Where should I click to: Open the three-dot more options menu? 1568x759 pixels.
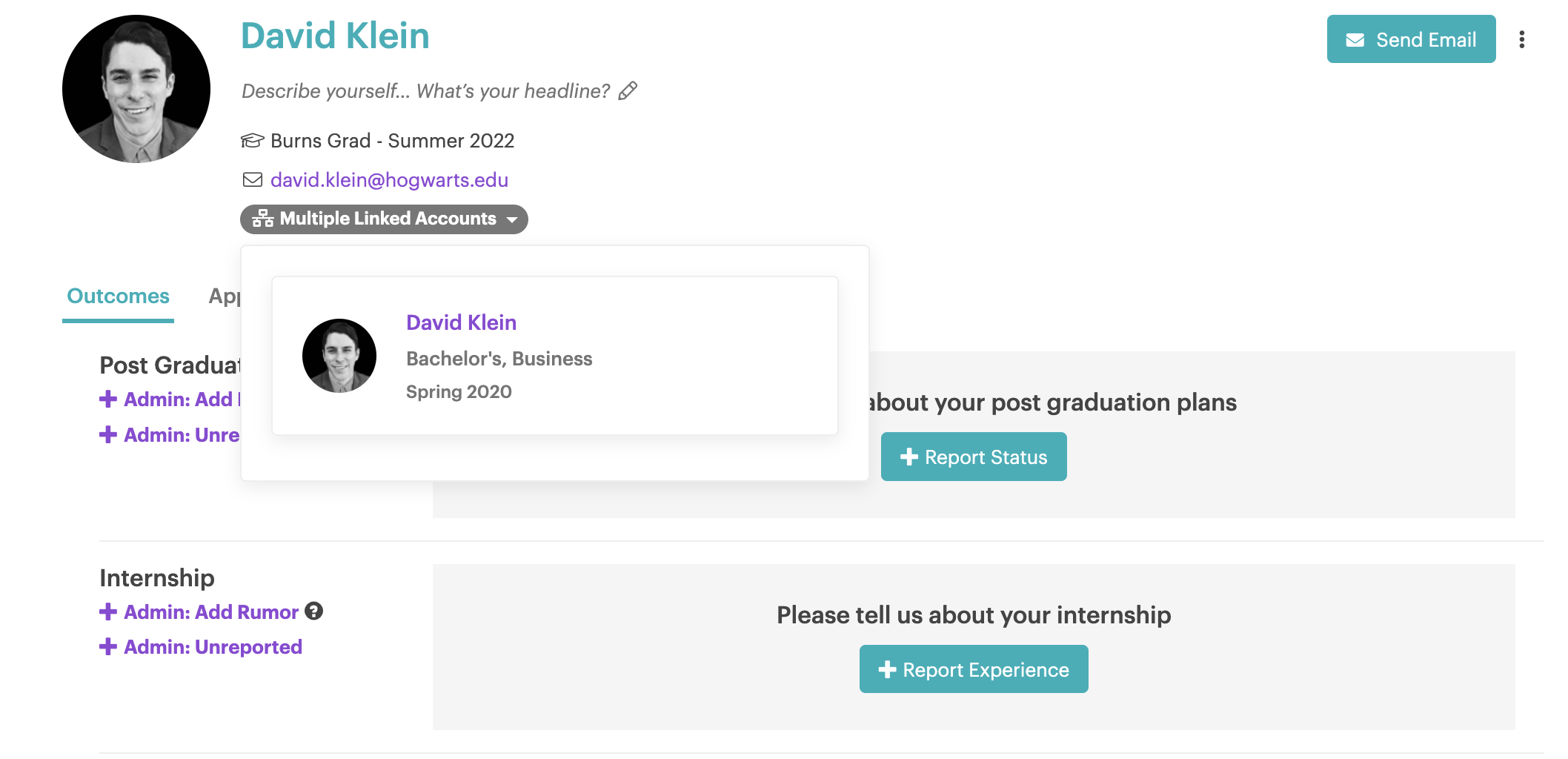[1521, 39]
